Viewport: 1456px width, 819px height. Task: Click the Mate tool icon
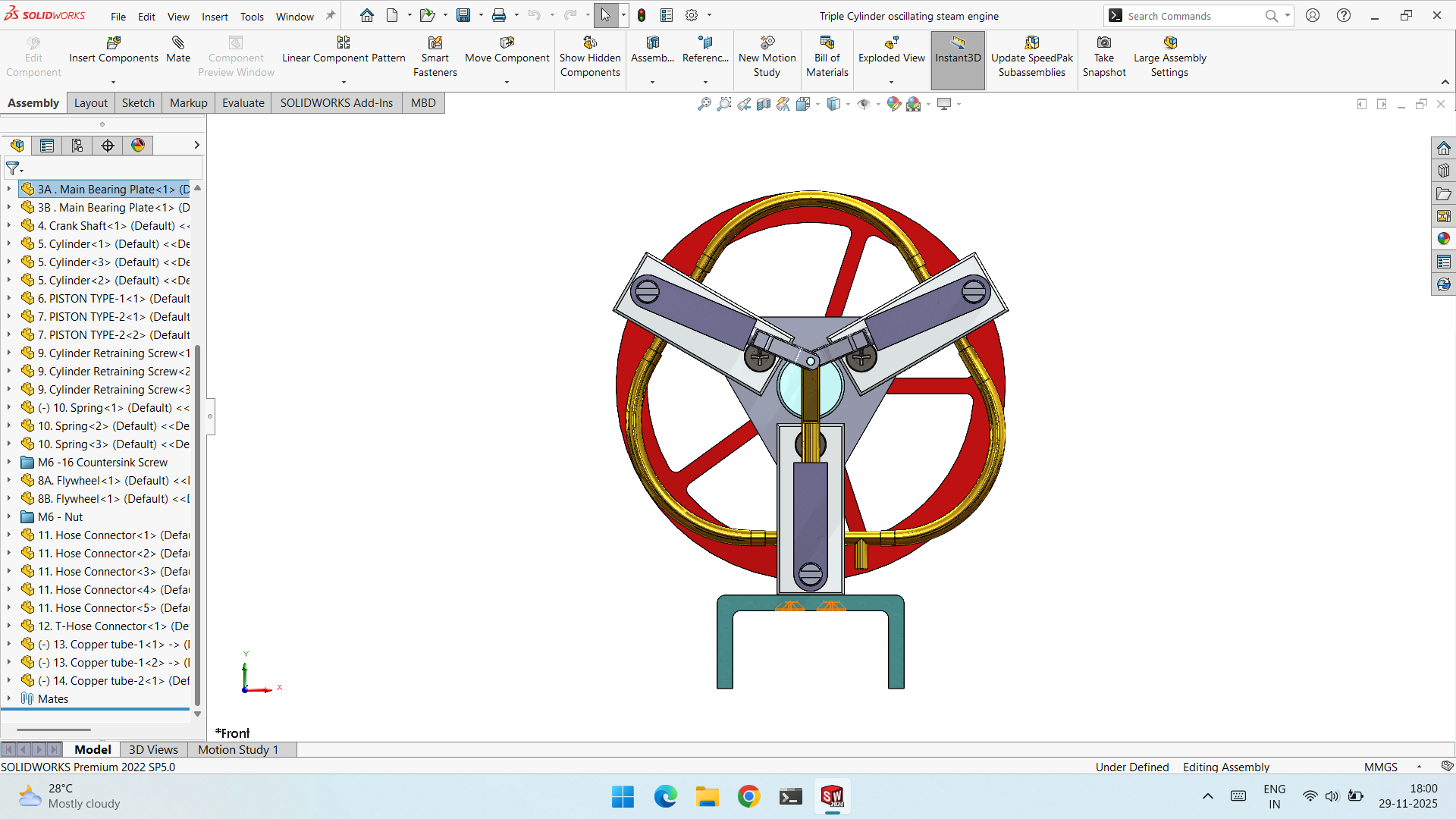click(x=178, y=43)
